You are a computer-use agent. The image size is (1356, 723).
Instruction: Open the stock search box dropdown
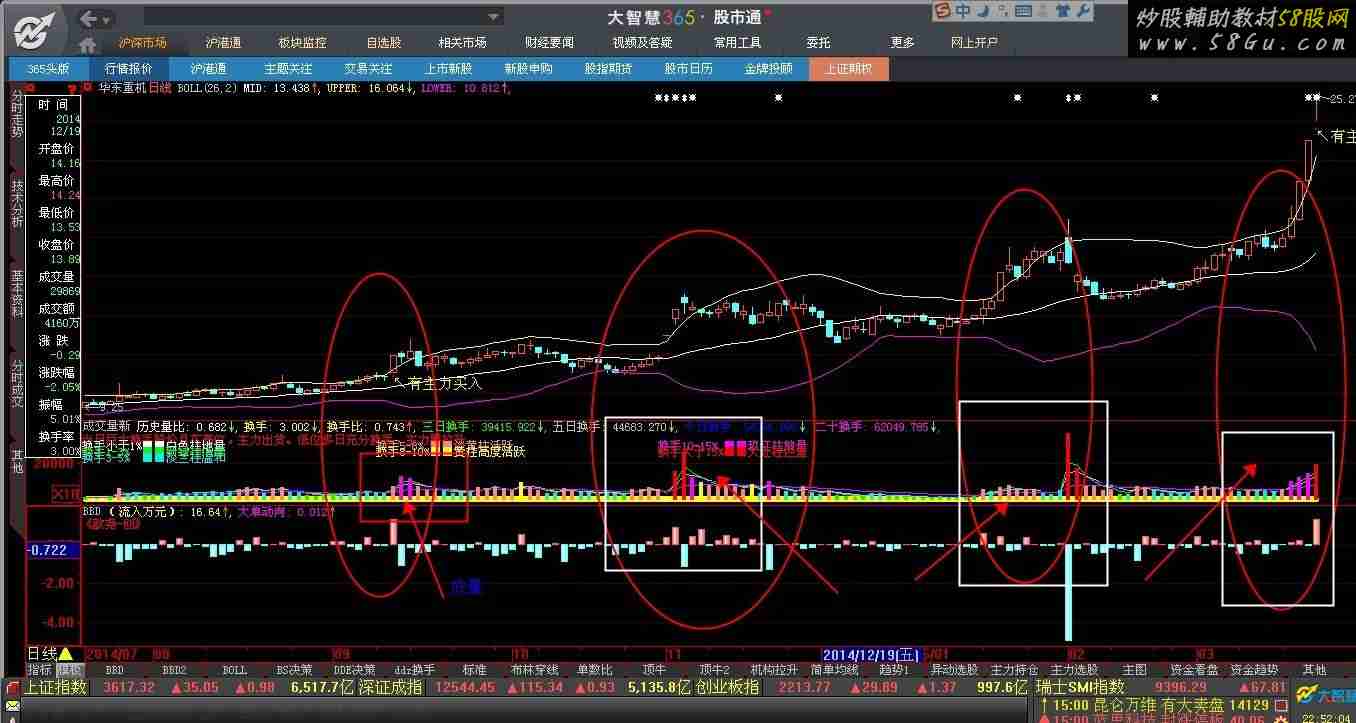pyautogui.click(x=494, y=17)
